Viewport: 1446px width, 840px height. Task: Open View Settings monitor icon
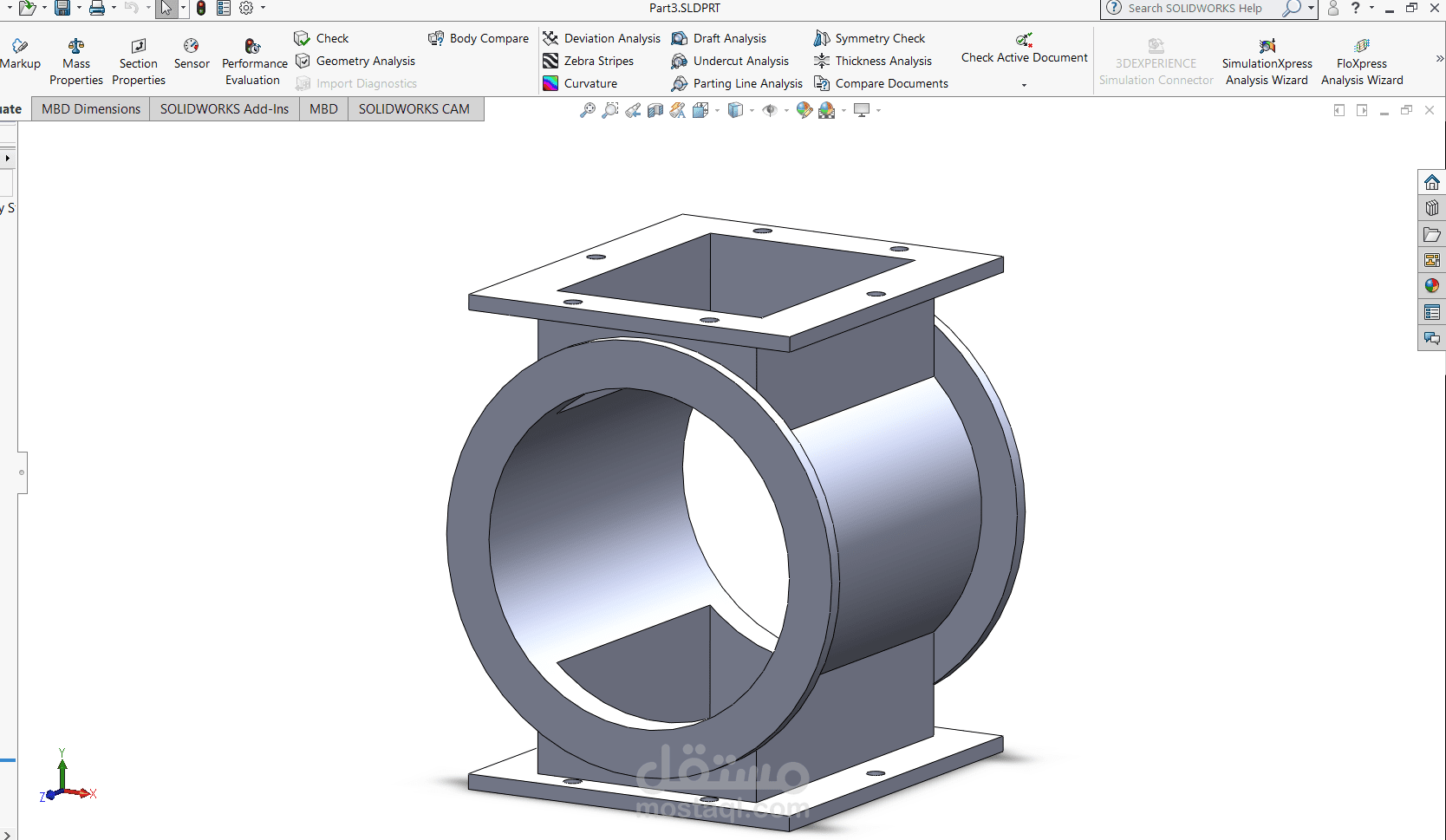click(862, 110)
